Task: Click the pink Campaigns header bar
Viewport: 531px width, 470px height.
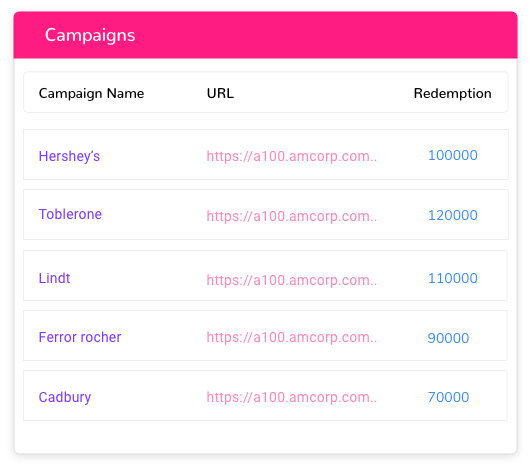Action: pos(266,35)
